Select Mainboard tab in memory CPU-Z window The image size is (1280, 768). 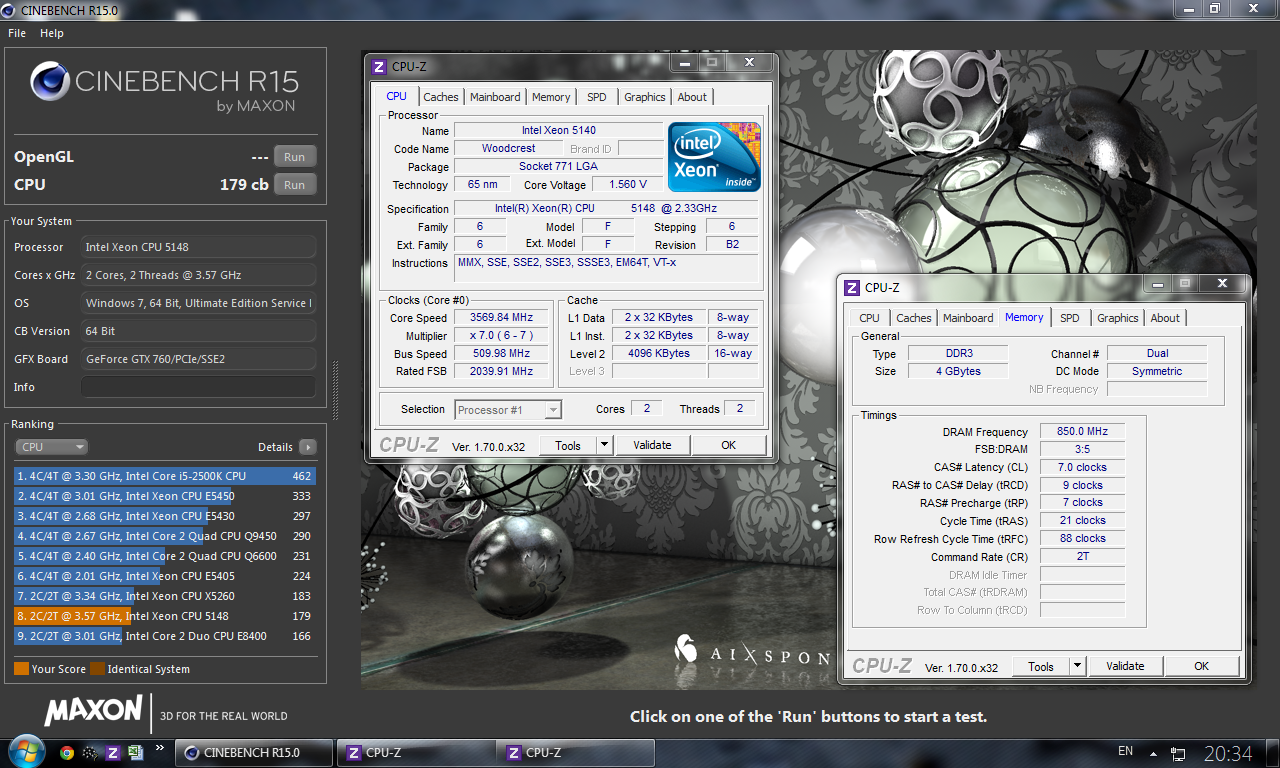click(x=968, y=318)
